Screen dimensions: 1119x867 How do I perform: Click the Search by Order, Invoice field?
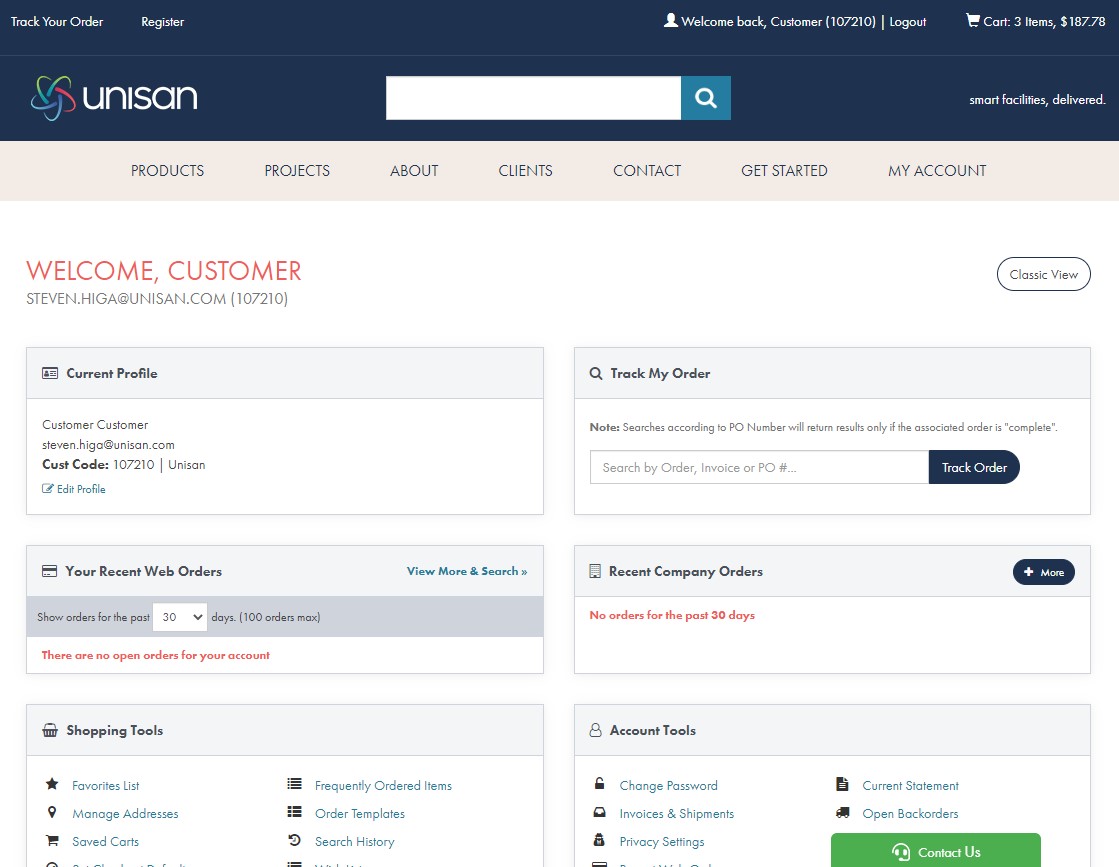coord(759,467)
